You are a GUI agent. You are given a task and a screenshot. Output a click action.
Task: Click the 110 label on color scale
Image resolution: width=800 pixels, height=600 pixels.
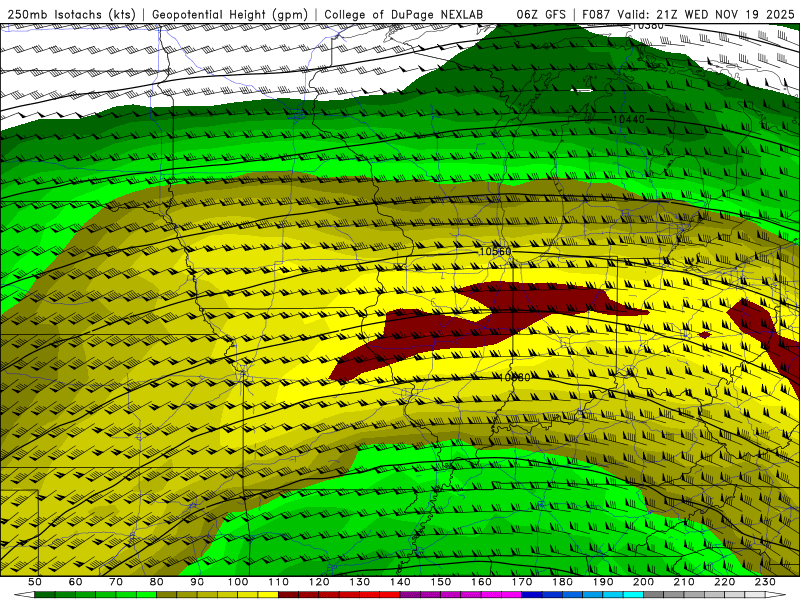point(278,582)
